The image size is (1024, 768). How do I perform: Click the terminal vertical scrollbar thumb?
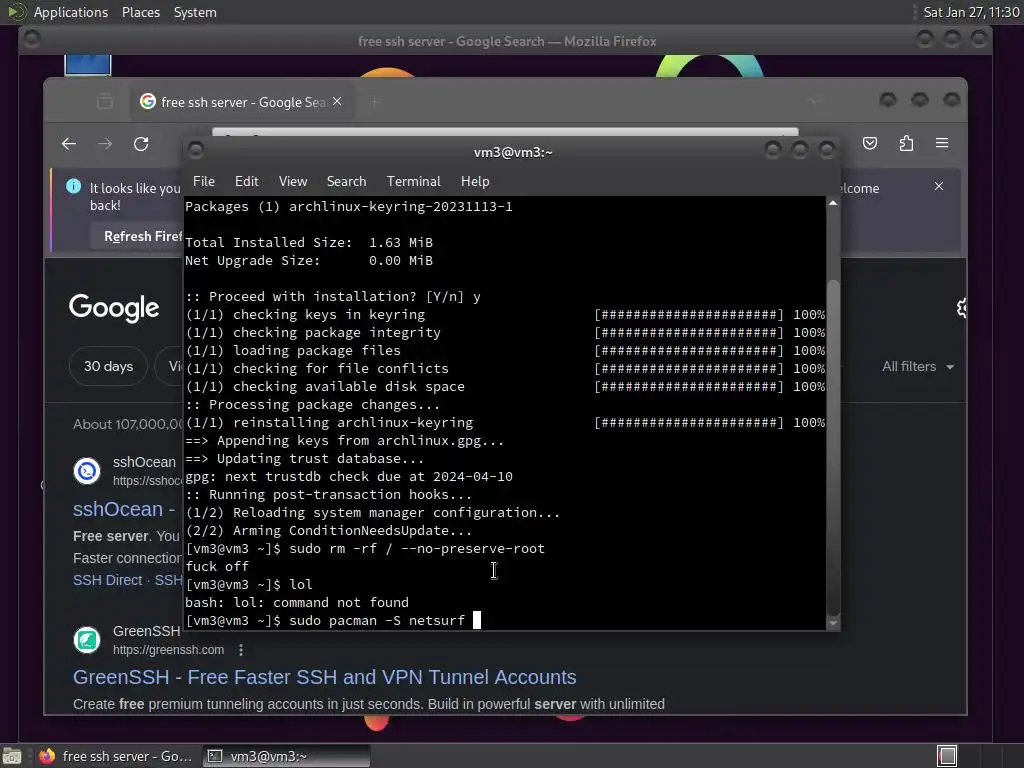(x=833, y=447)
